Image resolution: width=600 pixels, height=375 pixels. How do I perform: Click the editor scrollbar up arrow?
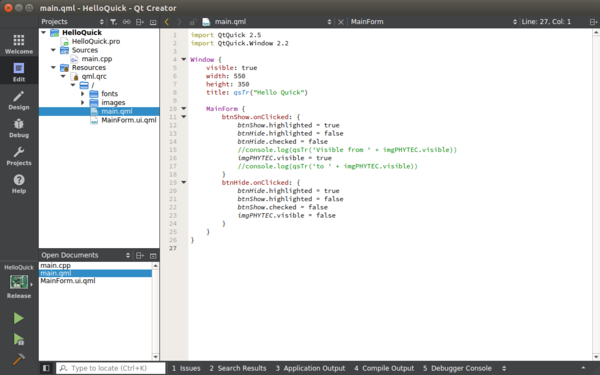pos(596,33)
